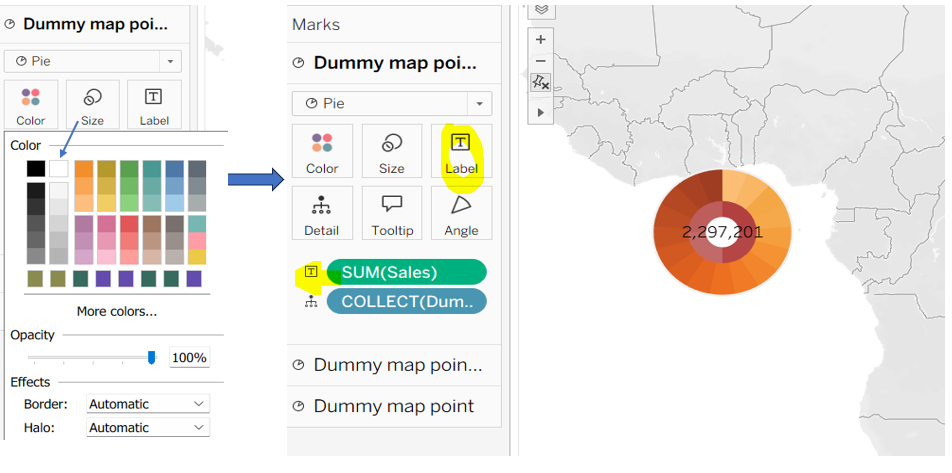The image size is (952, 473).
Task: Open the Tooltip mark card
Action: (x=391, y=212)
